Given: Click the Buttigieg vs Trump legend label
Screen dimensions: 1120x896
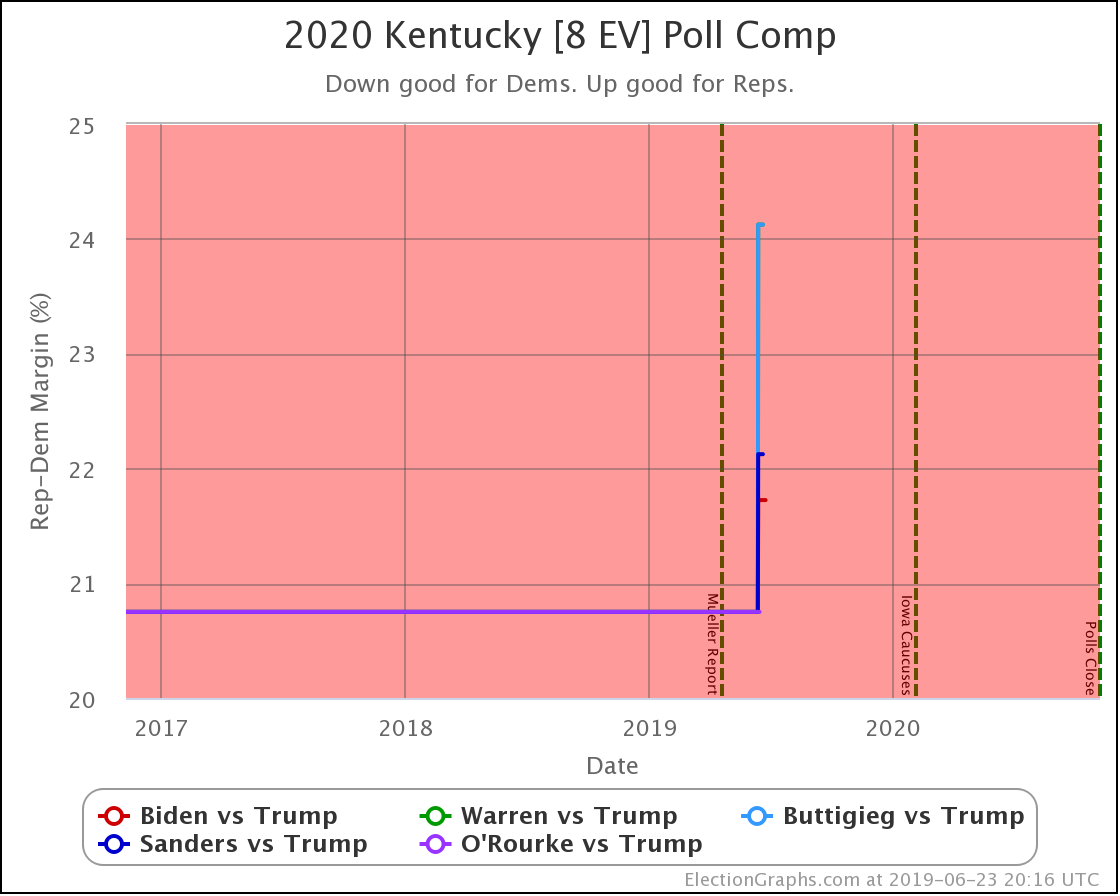Looking at the screenshot, I should 904,815.
